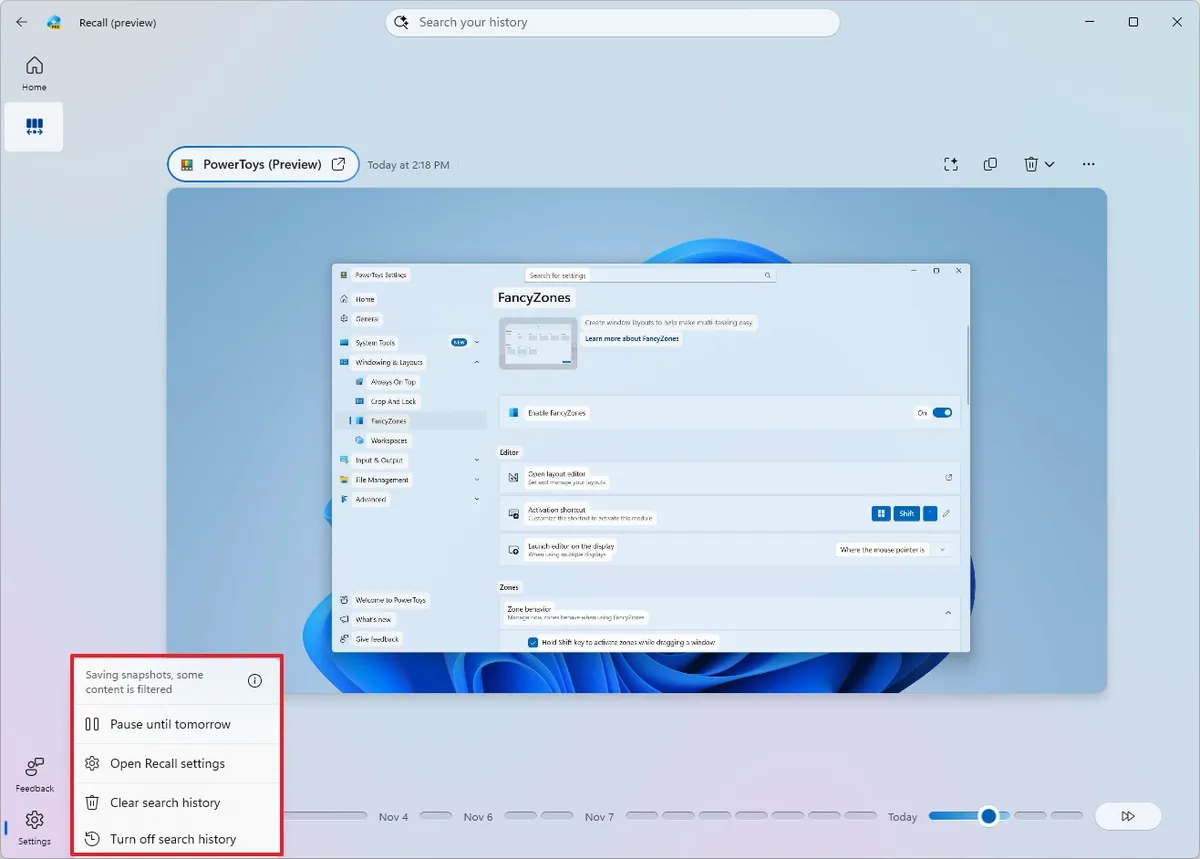Open the Where the mouse pointer is dropdown

tap(893, 548)
